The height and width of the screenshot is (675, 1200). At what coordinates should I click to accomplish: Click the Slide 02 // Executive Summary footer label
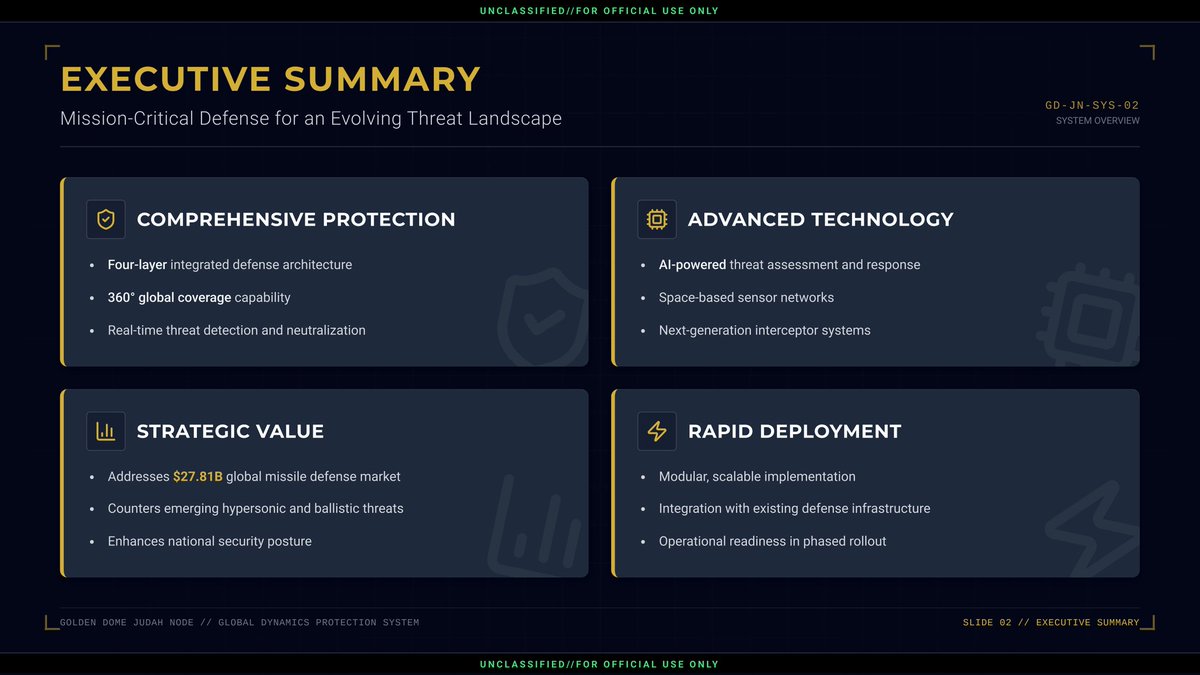pos(1051,622)
